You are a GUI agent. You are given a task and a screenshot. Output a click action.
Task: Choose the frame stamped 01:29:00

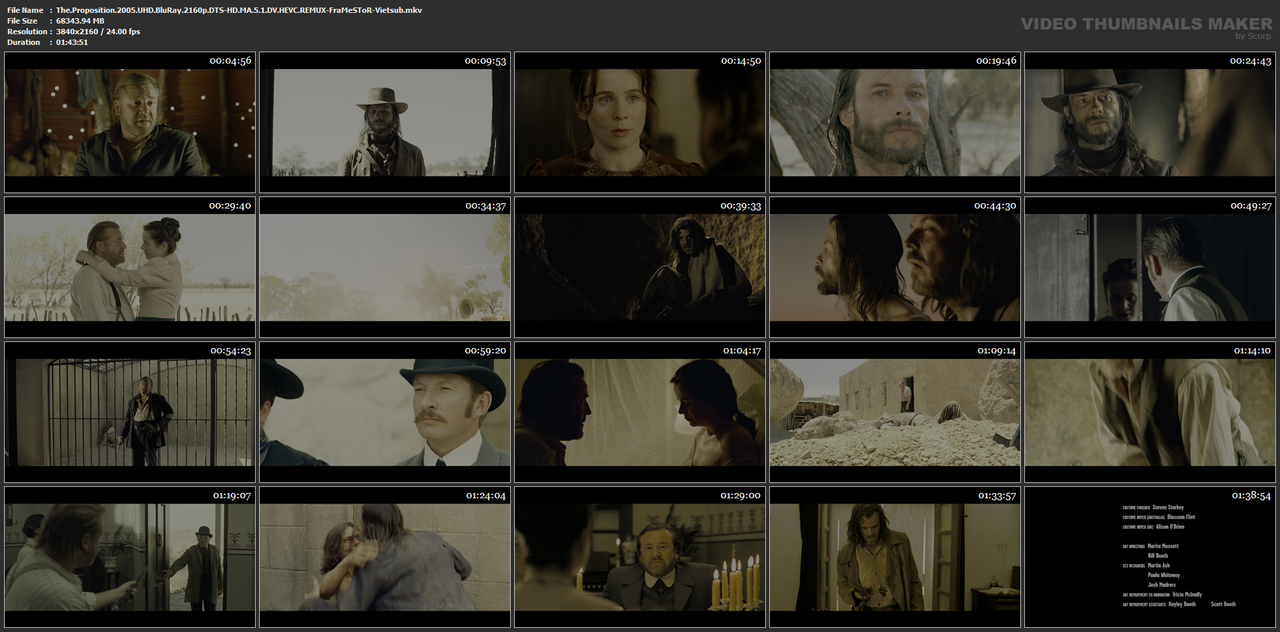point(640,557)
